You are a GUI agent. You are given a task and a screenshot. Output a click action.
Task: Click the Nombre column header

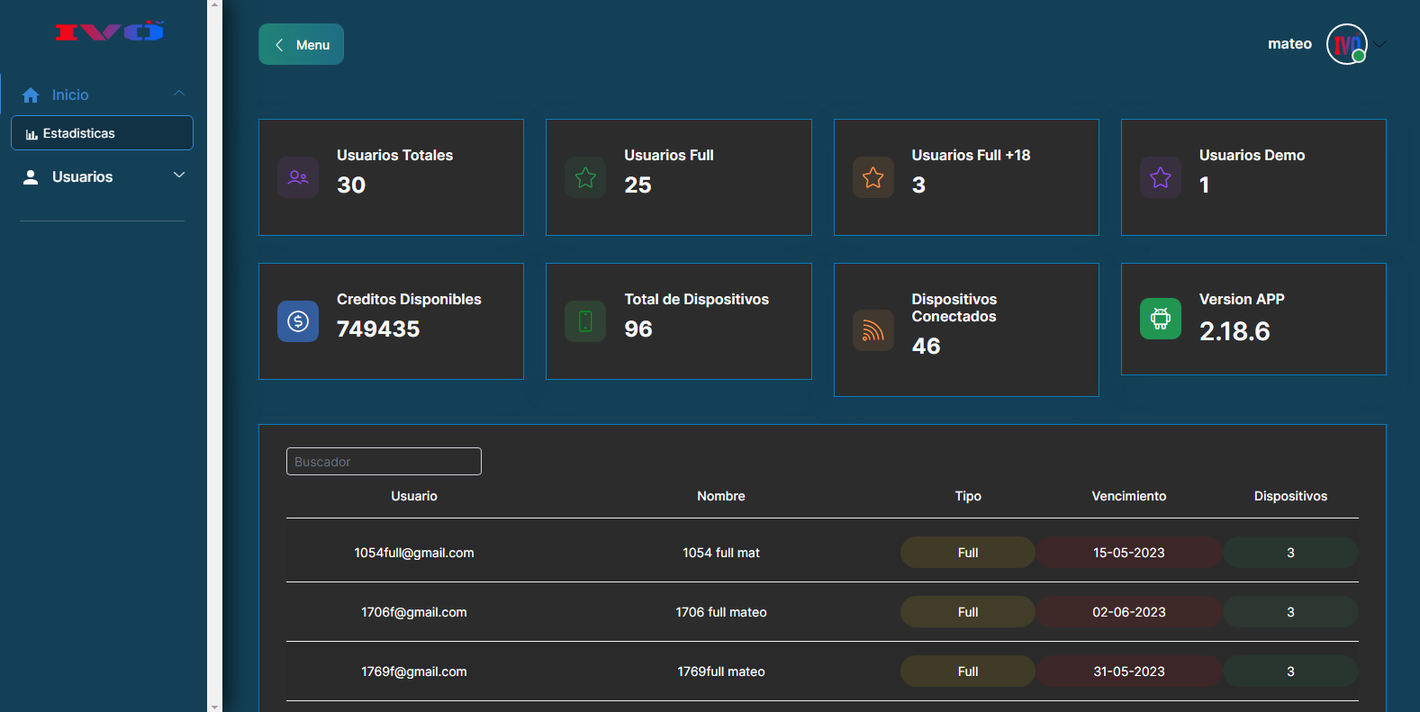(721, 496)
